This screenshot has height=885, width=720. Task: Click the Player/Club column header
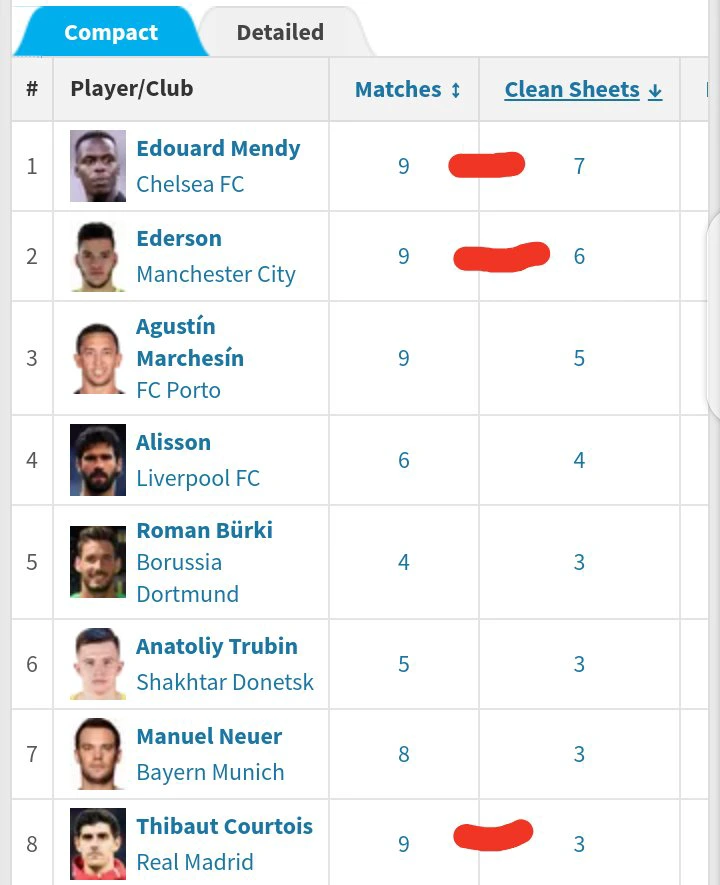coord(131,89)
